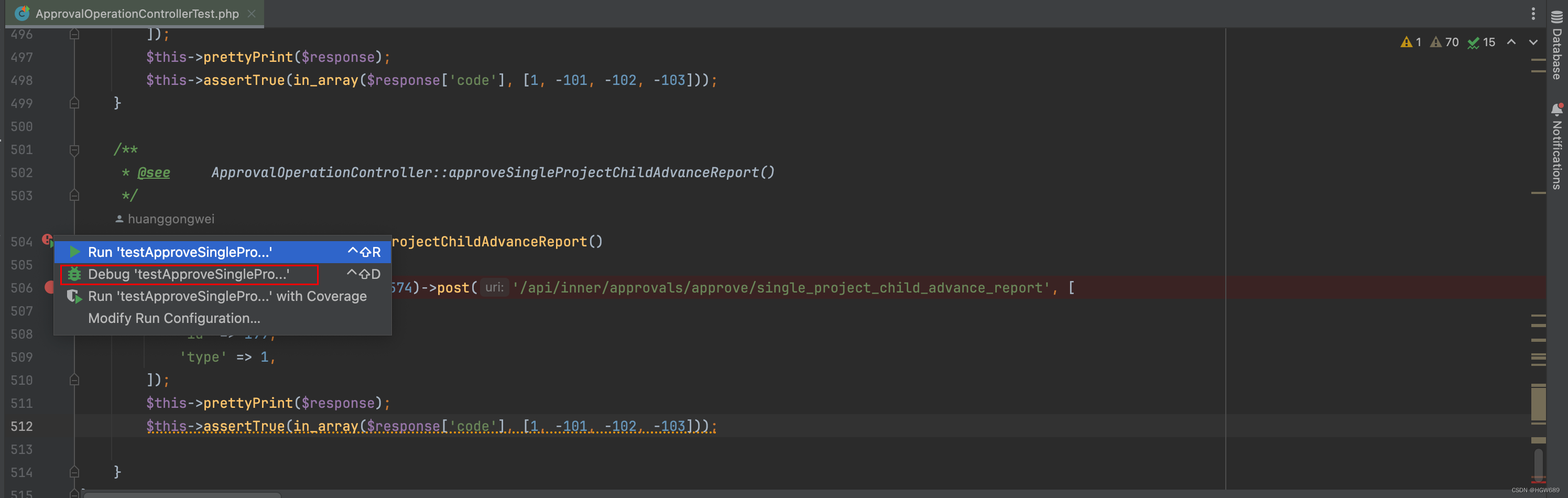
Task: Open the Database tool window
Action: pos(1556,46)
